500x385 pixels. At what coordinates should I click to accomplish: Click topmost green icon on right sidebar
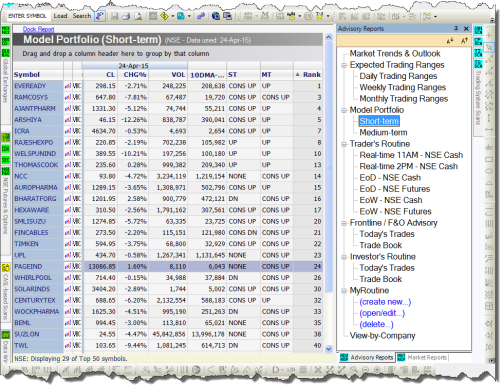478,31
